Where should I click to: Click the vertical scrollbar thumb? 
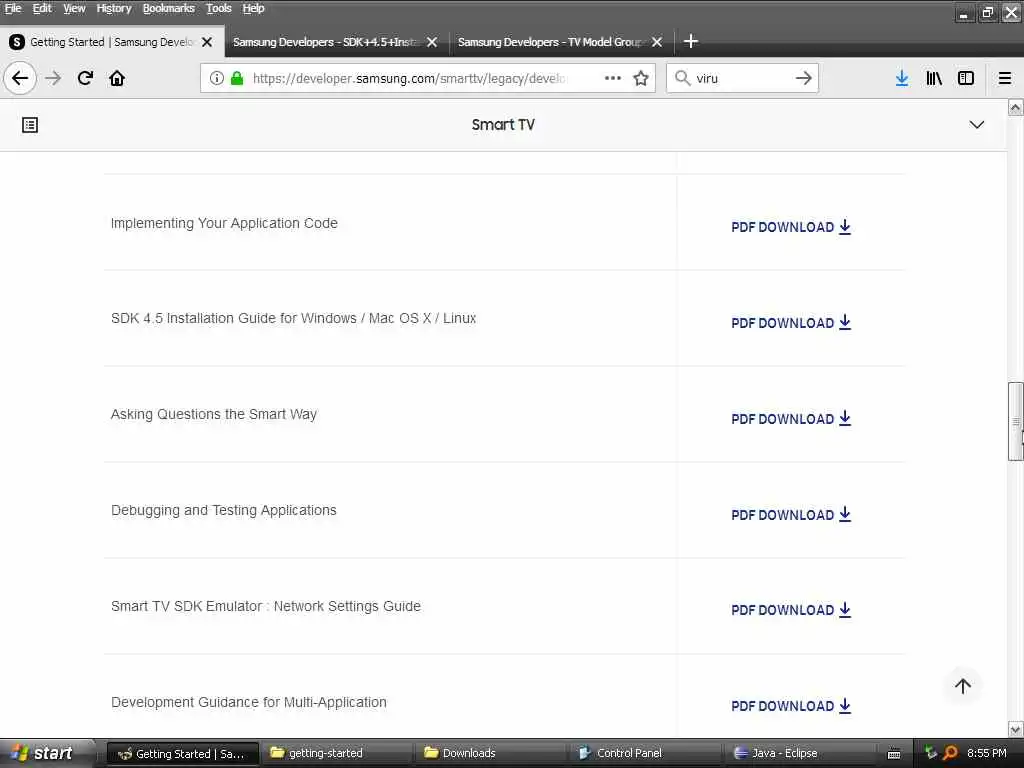1016,422
